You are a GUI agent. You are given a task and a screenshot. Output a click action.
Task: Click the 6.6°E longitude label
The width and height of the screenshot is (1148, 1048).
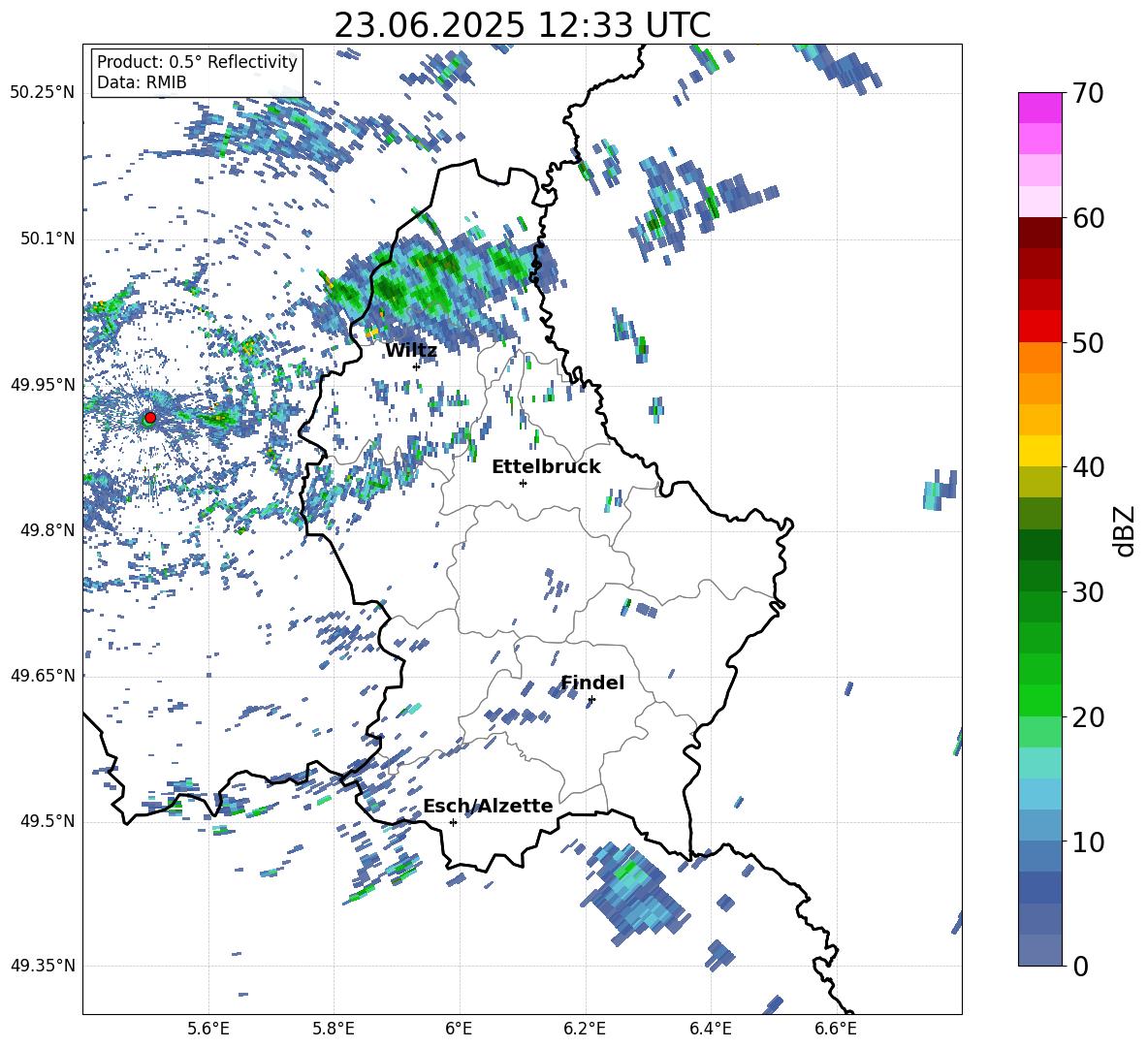836,1029
